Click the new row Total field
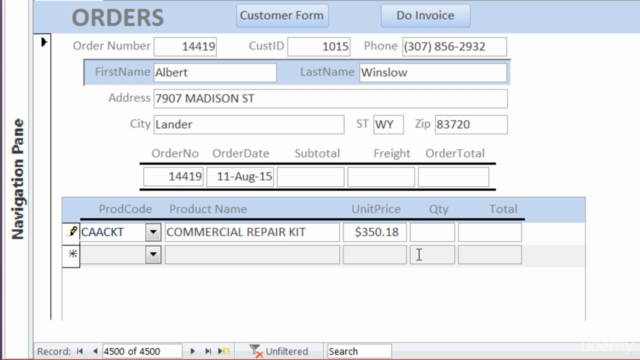640x360 pixels. pos(490,255)
